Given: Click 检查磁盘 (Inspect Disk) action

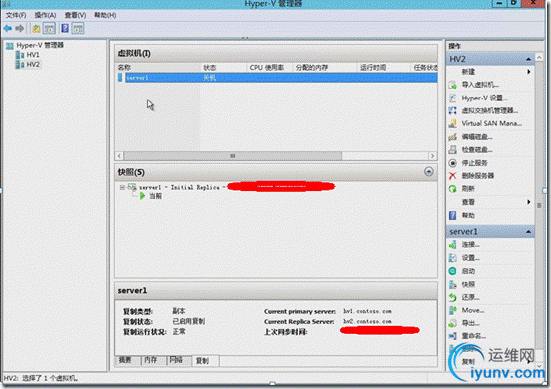Looking at the screenshot, I should (477, 150).
